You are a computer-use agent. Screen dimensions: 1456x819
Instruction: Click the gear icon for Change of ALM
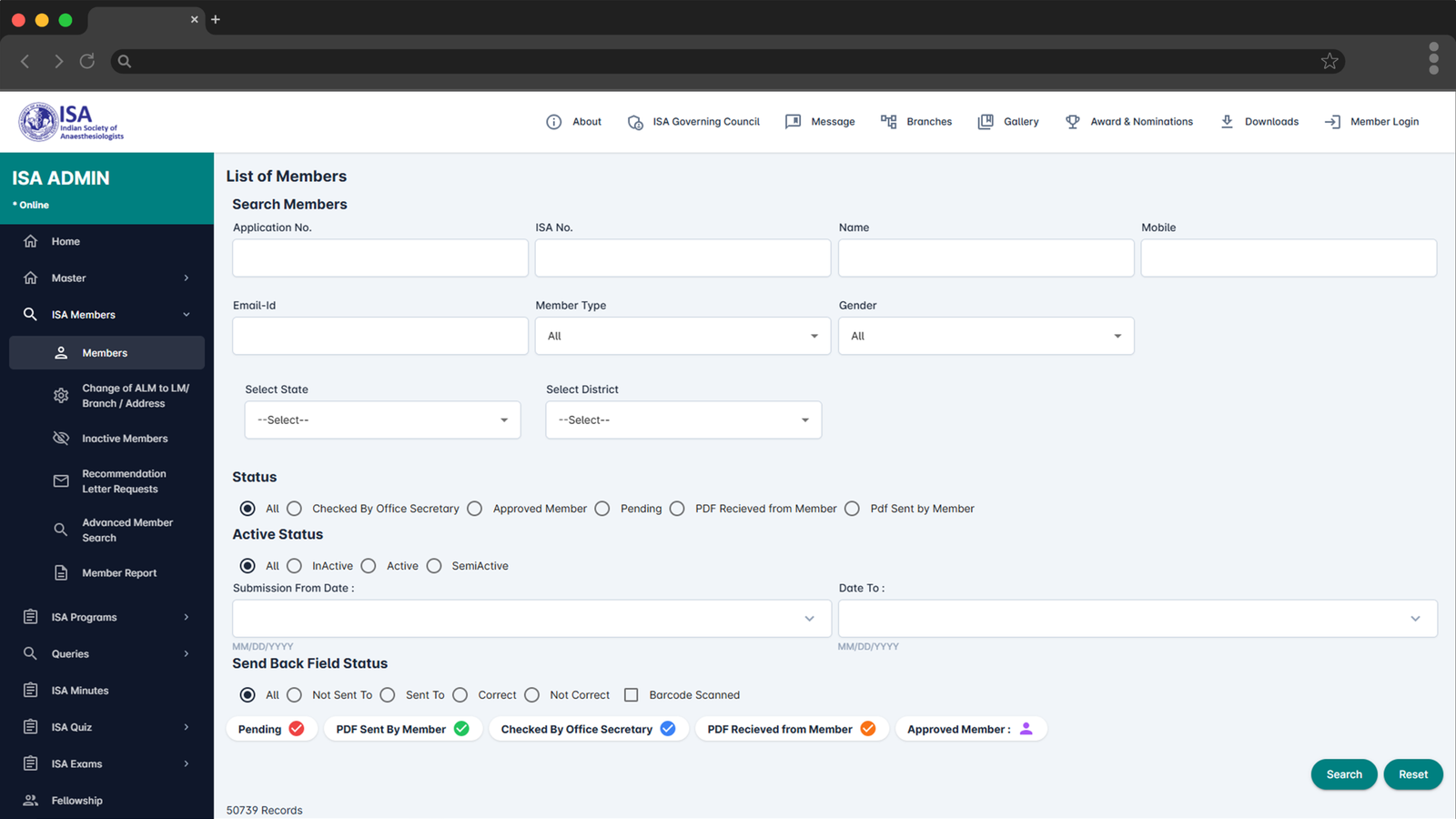point(61,396)
